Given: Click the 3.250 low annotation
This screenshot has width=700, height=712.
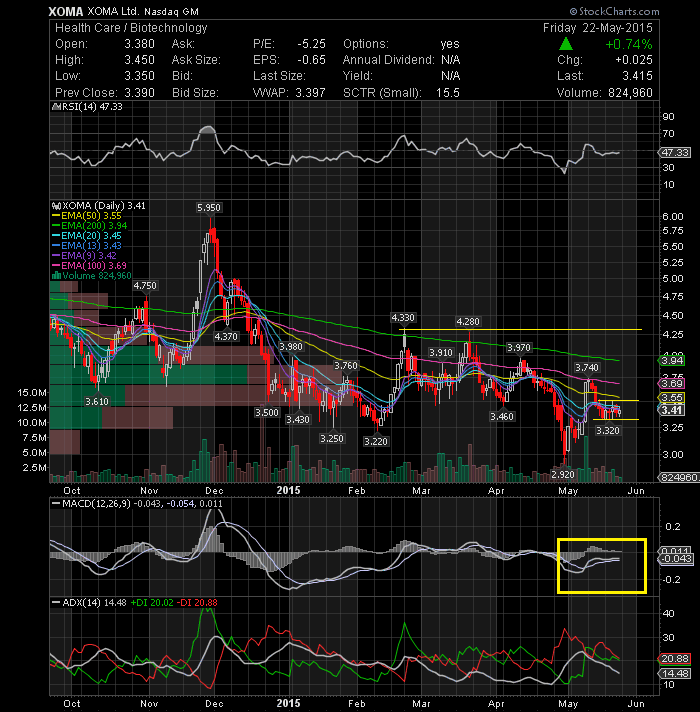Looking at the screenshot, I should (x=332, y=439).
